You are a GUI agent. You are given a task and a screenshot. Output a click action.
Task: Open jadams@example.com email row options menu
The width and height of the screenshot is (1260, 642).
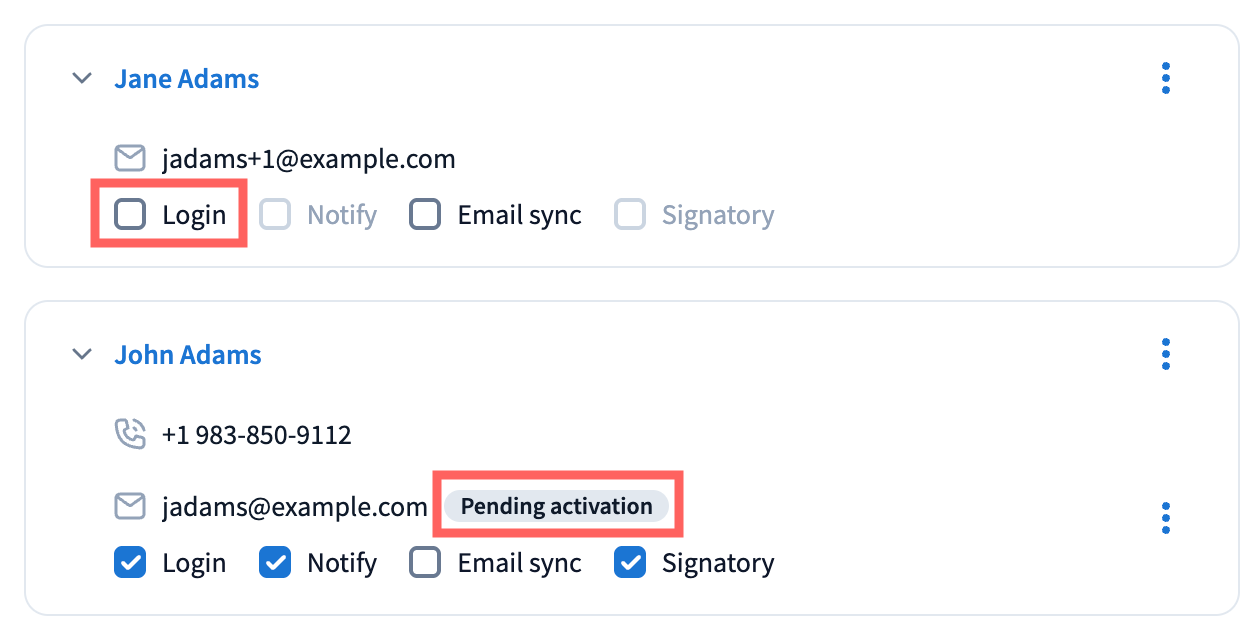coord(1166,518)
